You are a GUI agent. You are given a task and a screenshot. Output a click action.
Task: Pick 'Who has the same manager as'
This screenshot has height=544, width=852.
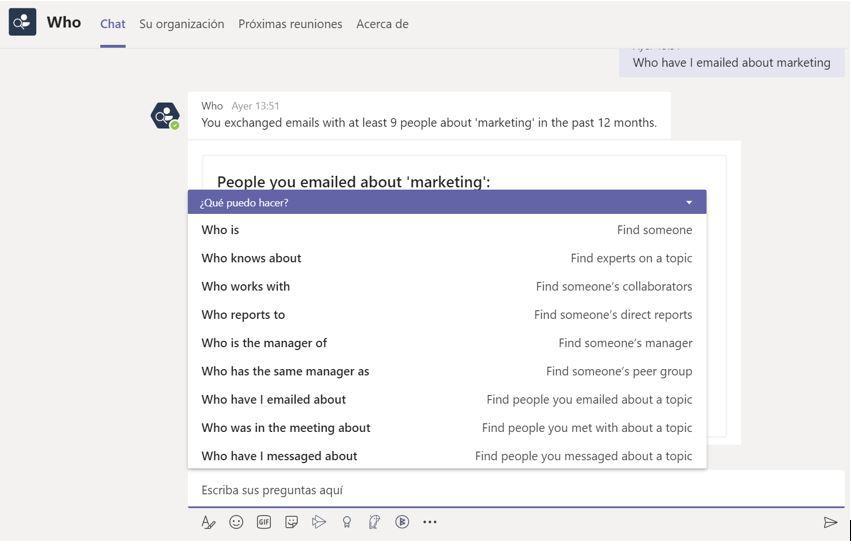coord(447,371)
